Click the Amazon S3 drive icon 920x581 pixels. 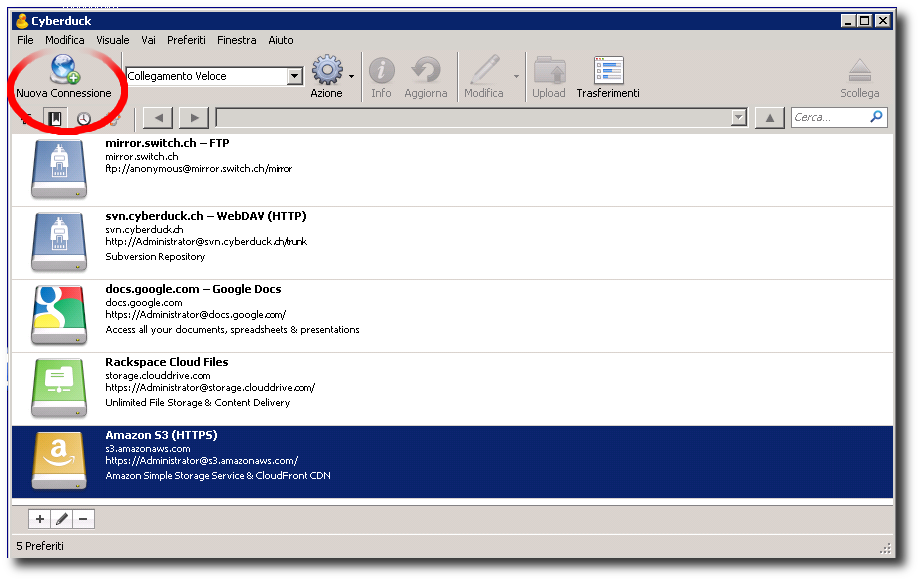tap(59, 461)
